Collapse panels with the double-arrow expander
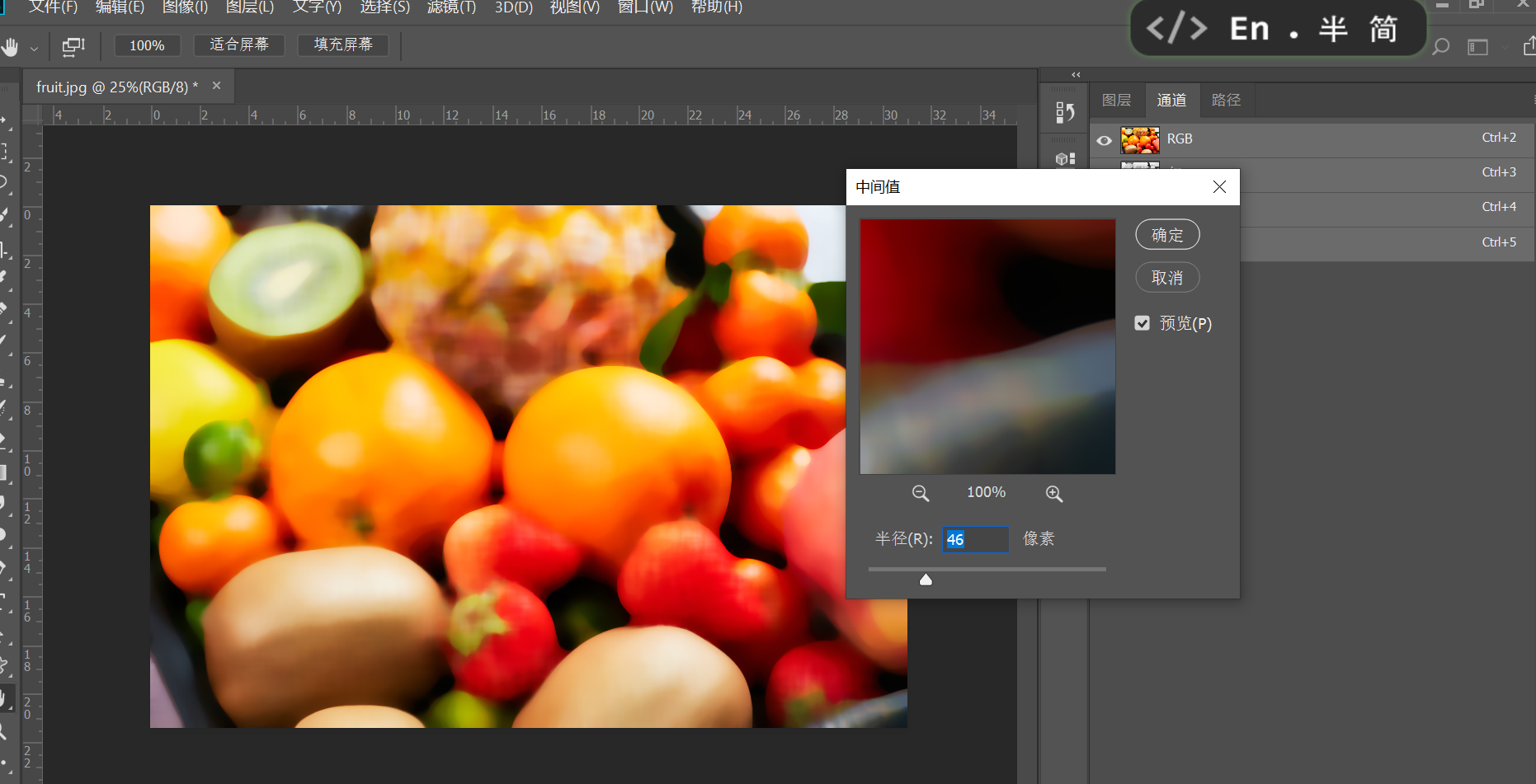 coord(1076,74)
